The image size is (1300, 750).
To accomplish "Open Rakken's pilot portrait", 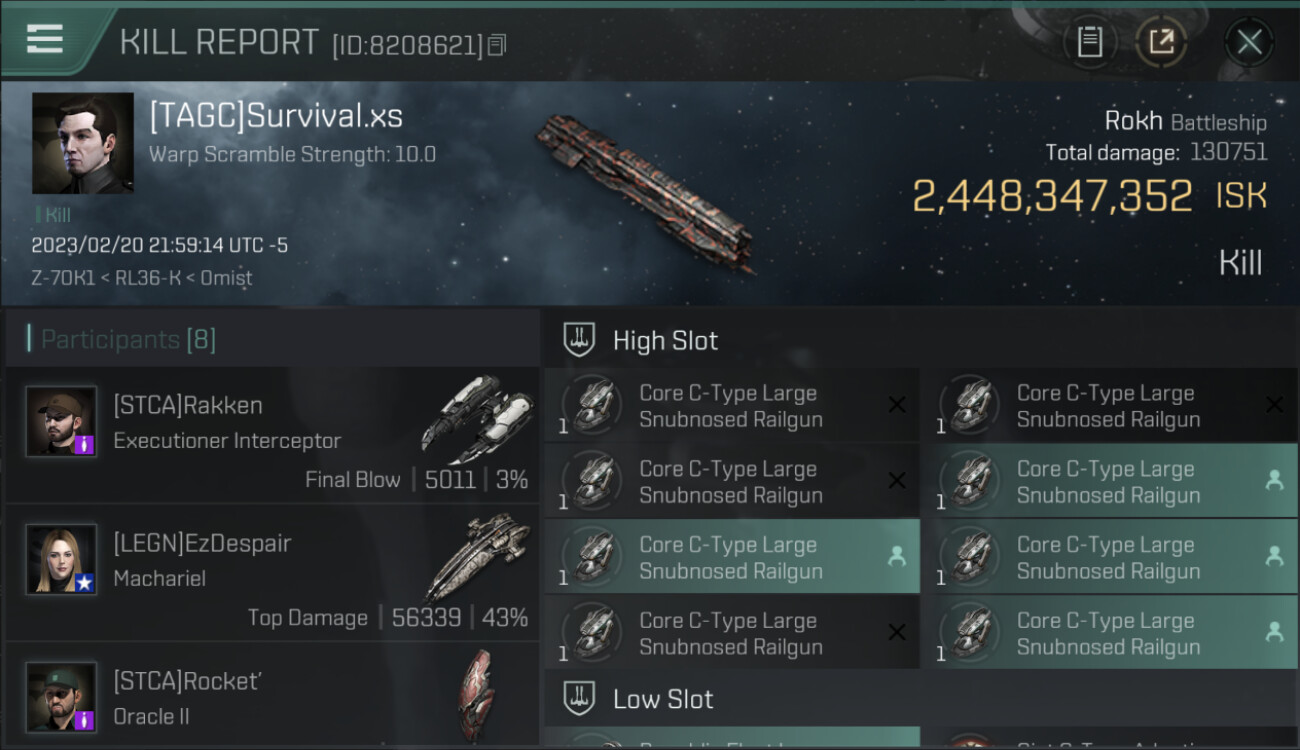I will (x=61, y=421).
